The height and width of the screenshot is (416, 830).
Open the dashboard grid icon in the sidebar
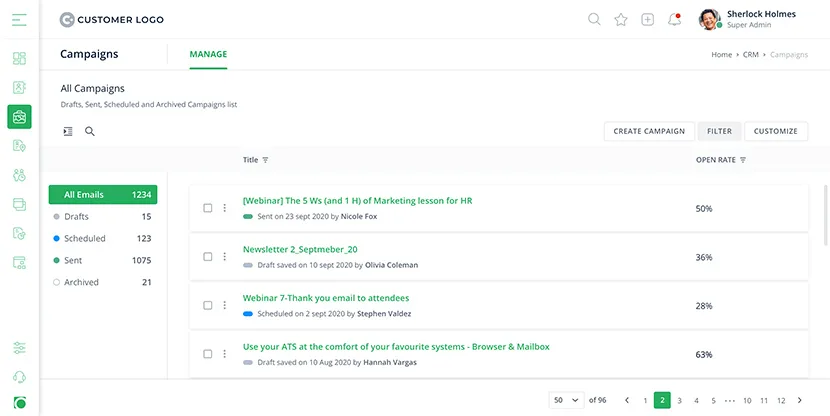19,58
